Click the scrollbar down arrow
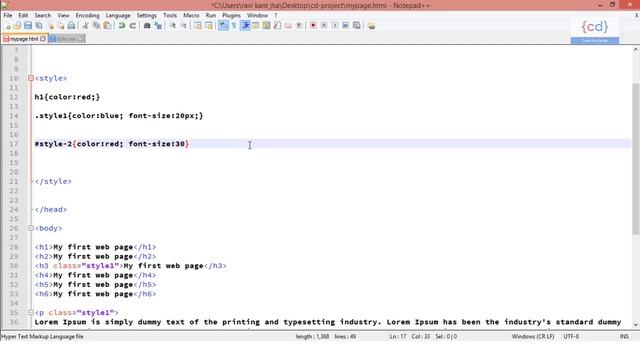 (x=636, y=325)
